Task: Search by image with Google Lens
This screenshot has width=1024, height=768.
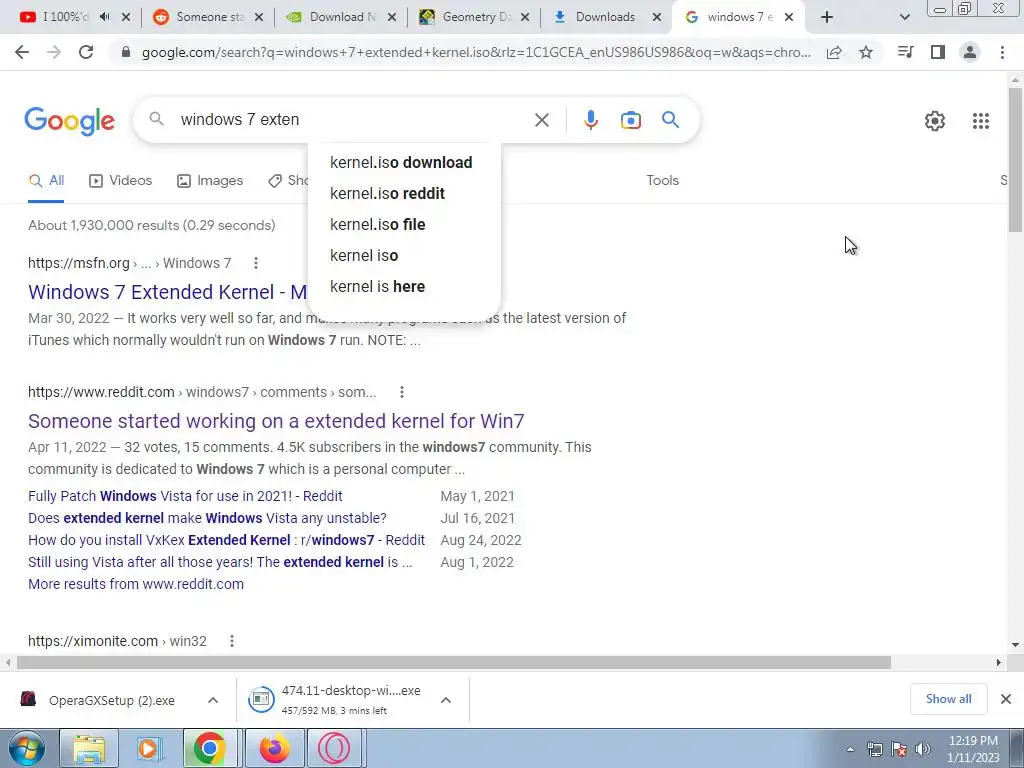Action: pyautogui.click(x=630, y=120)
